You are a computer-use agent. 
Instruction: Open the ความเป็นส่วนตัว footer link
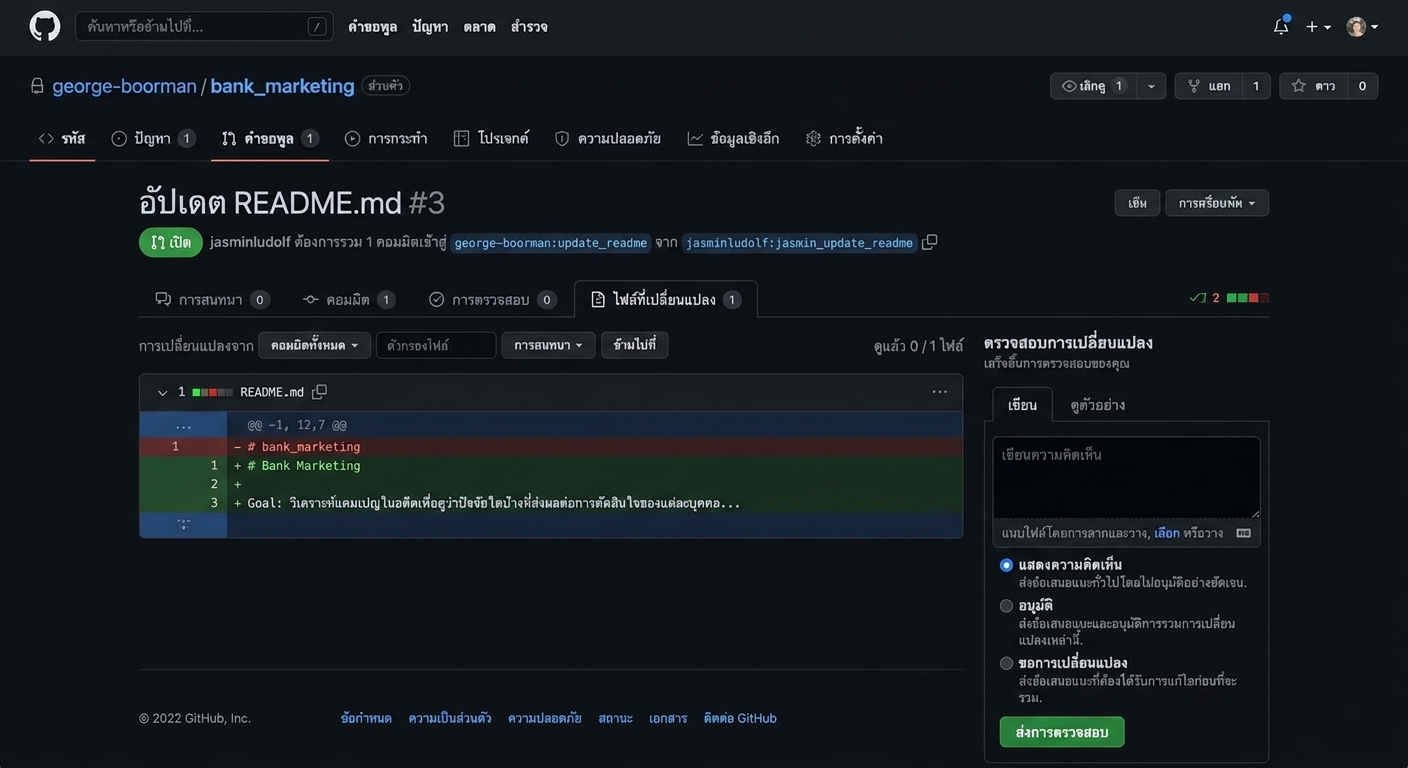[450, 718]
